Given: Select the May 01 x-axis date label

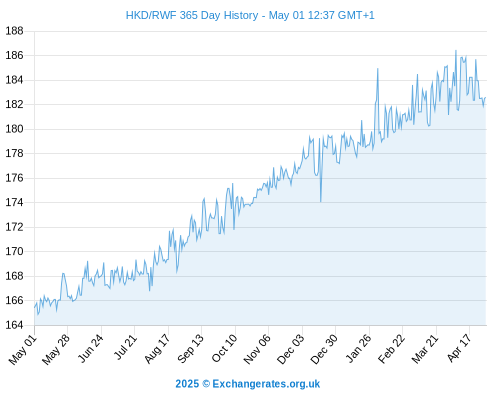Looking at the screenshot, I should (23, 349).
